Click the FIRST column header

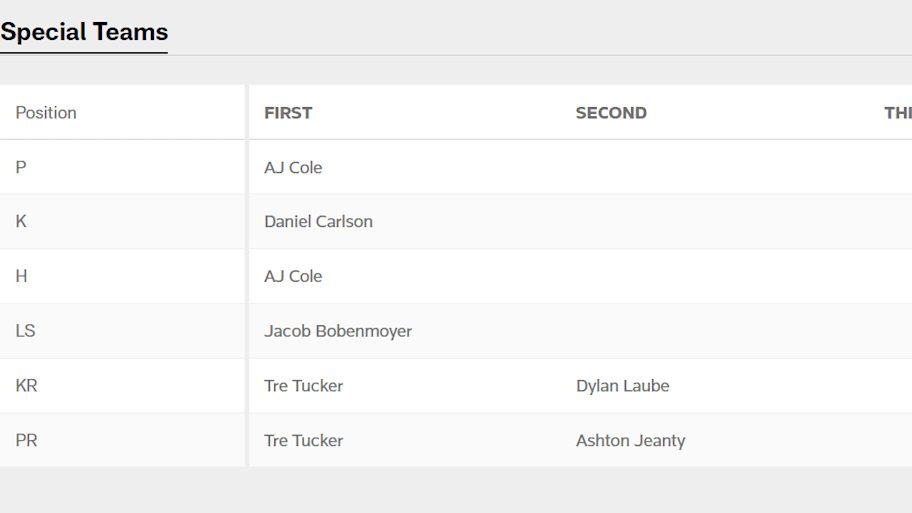pos(288,113)
